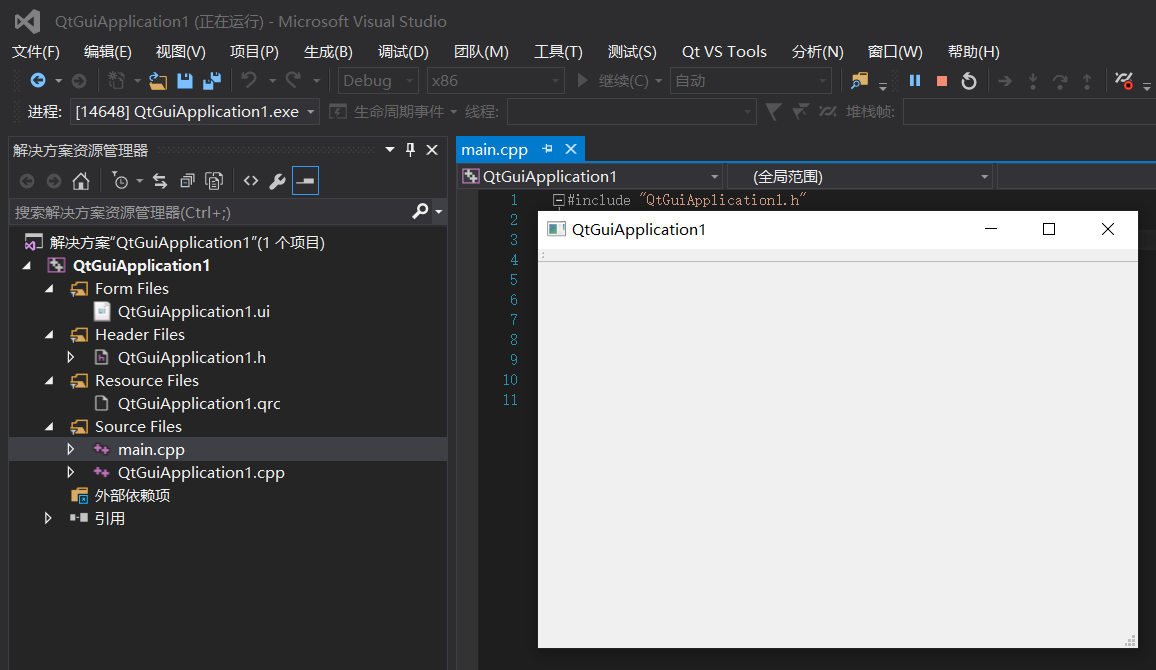This screenshot has height=670, width=1156.
Task: Click the Show Next Statement arrow
Action: pyautogui.click(x=1005, y=80)
